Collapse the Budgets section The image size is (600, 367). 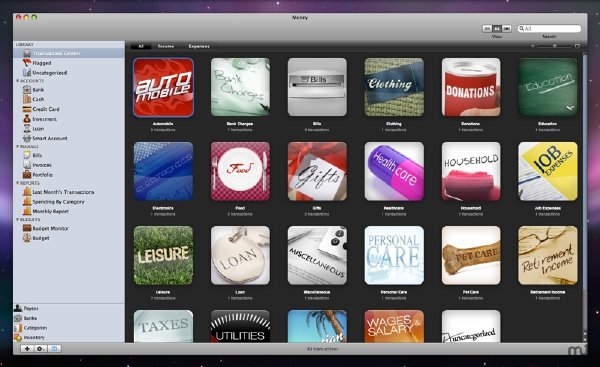(x=17, y=219)
